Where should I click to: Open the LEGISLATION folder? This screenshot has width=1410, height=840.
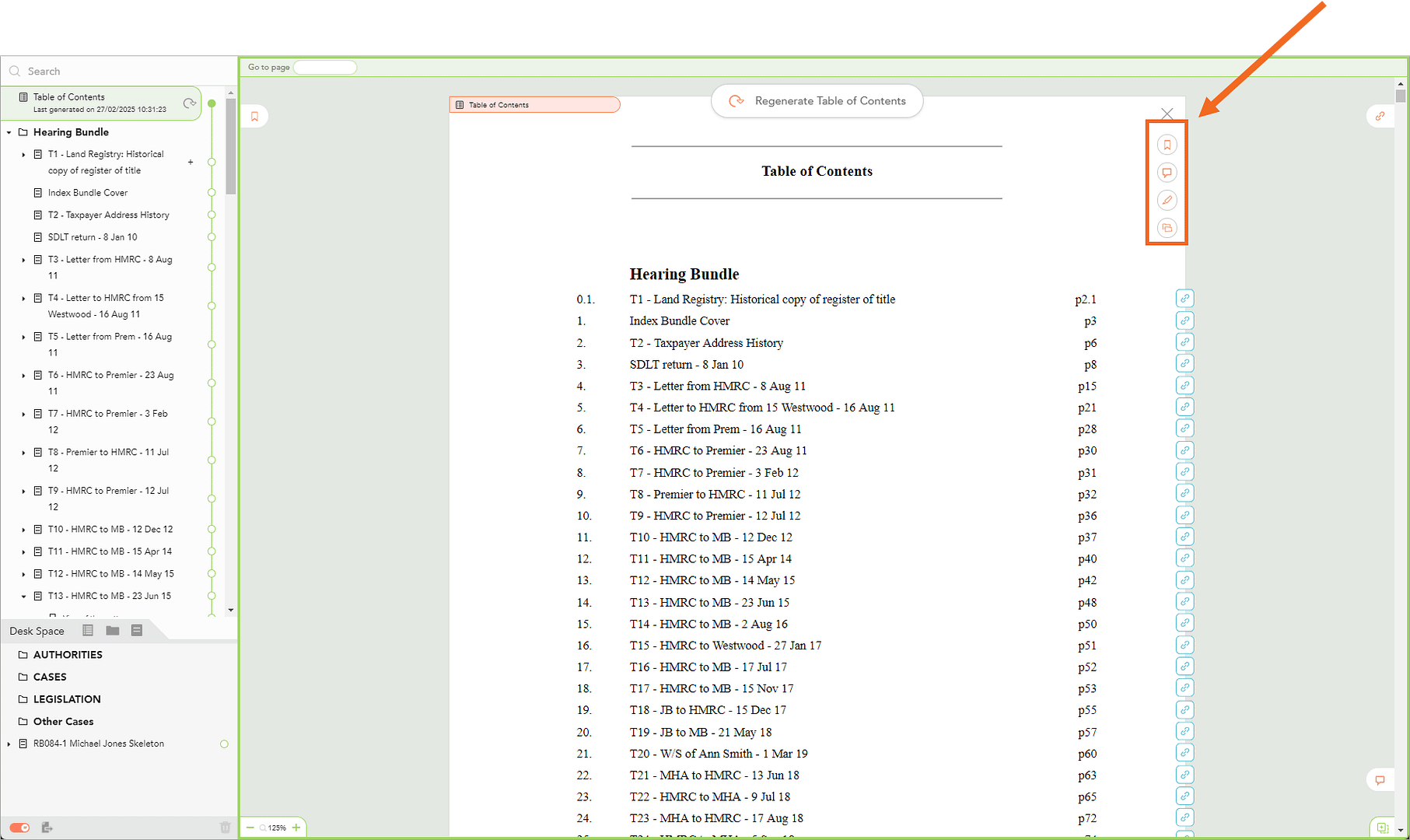67,699
